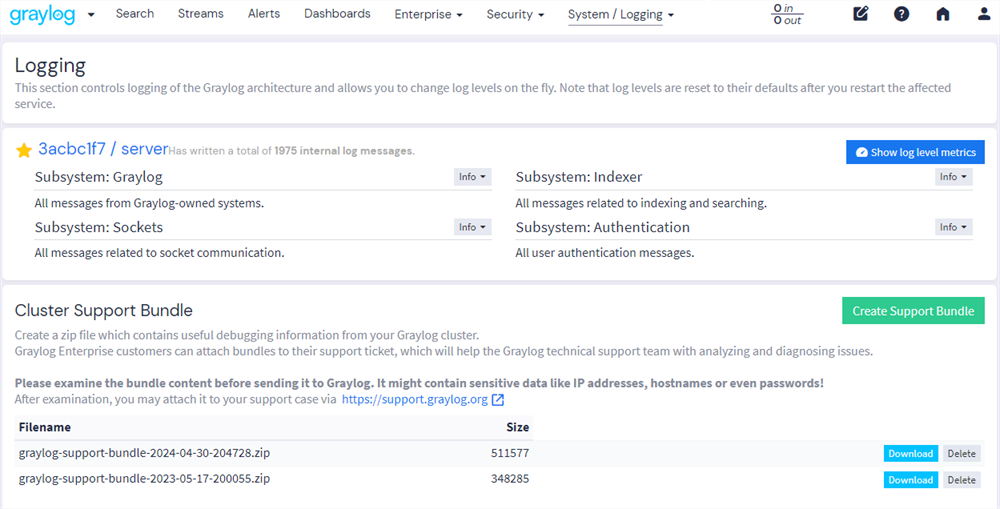Expand the Enterprise menu

pyautogui.click(x=429, y=14)
